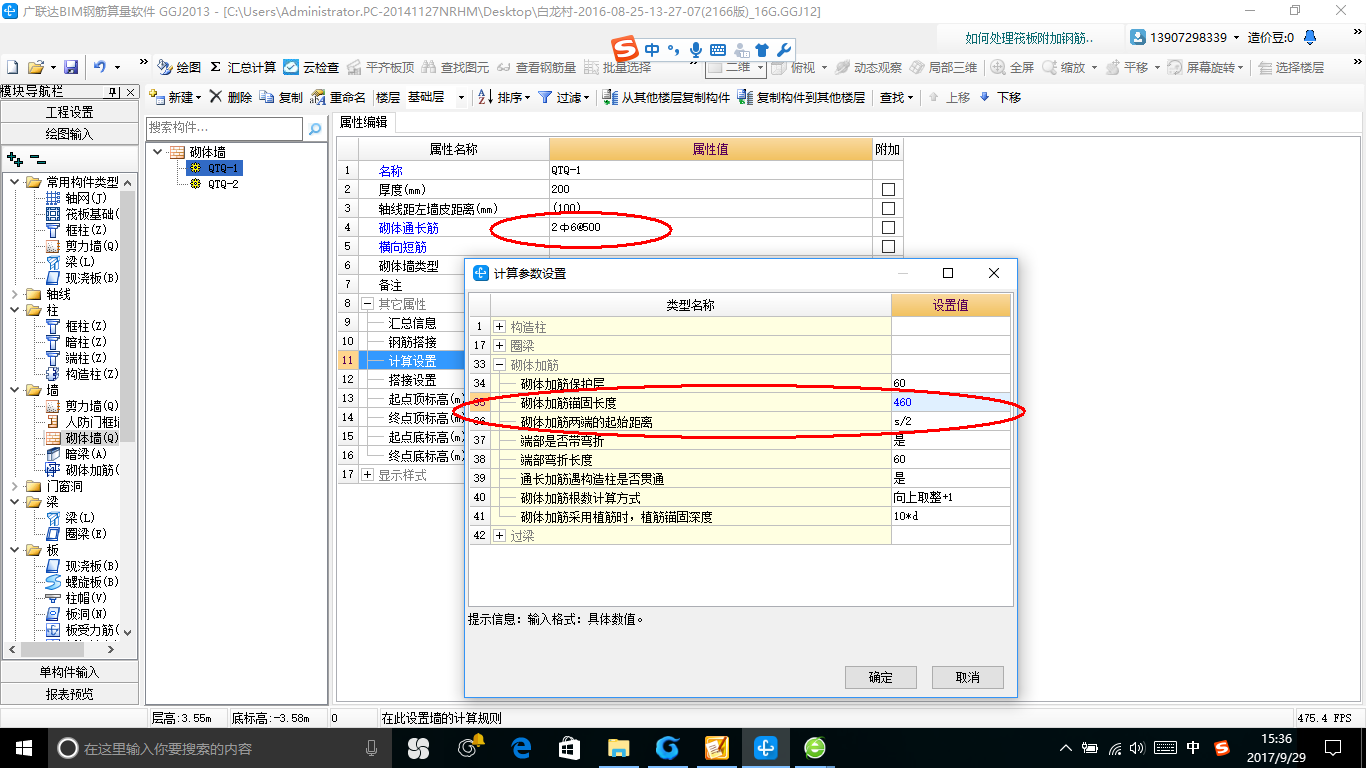The width and height of the screenshot is (1366, 768).
Task: Click the save disk icon
Action: (x=71, y=67)
